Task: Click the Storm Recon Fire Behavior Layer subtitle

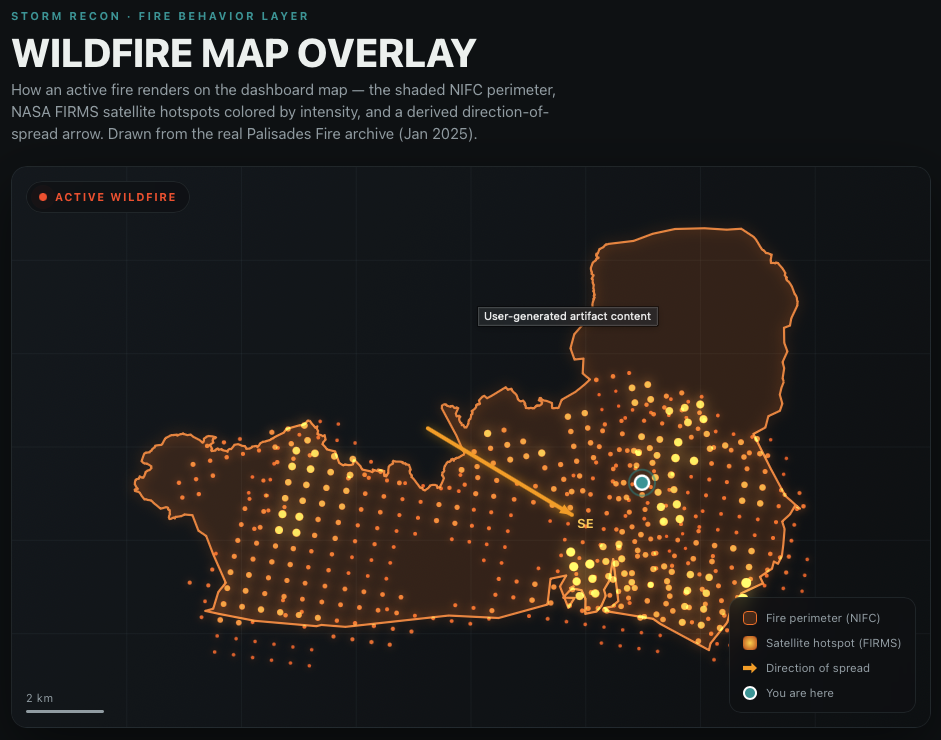Action: point(160,16)
